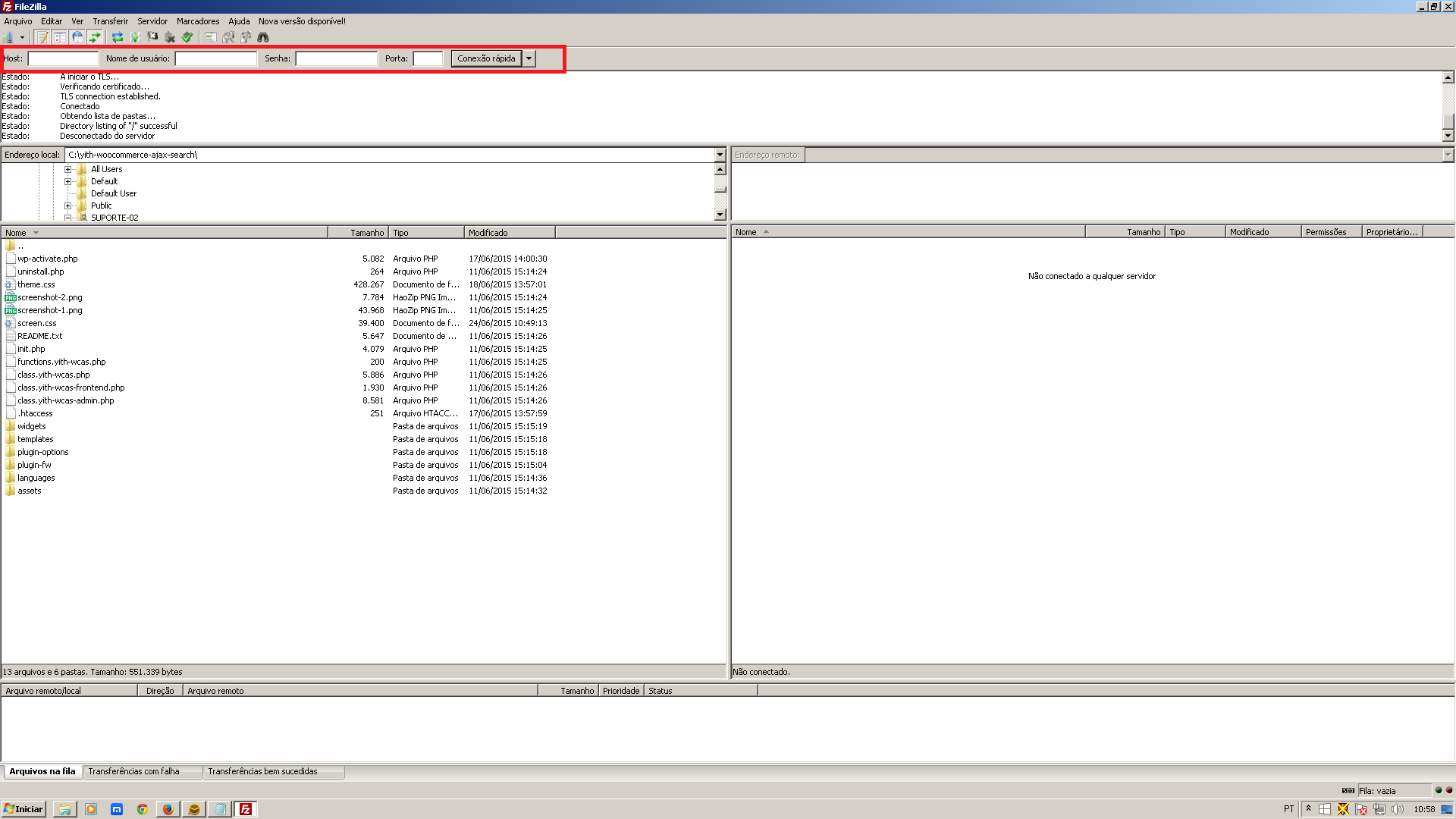The width and height of the screenshot is (1456, 819).
Task: Select the widgets folder icon
Action: point(10,426)
